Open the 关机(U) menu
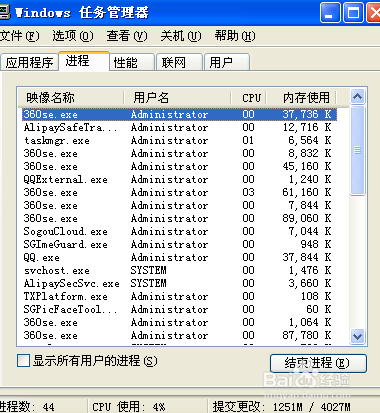 point(181,36)
